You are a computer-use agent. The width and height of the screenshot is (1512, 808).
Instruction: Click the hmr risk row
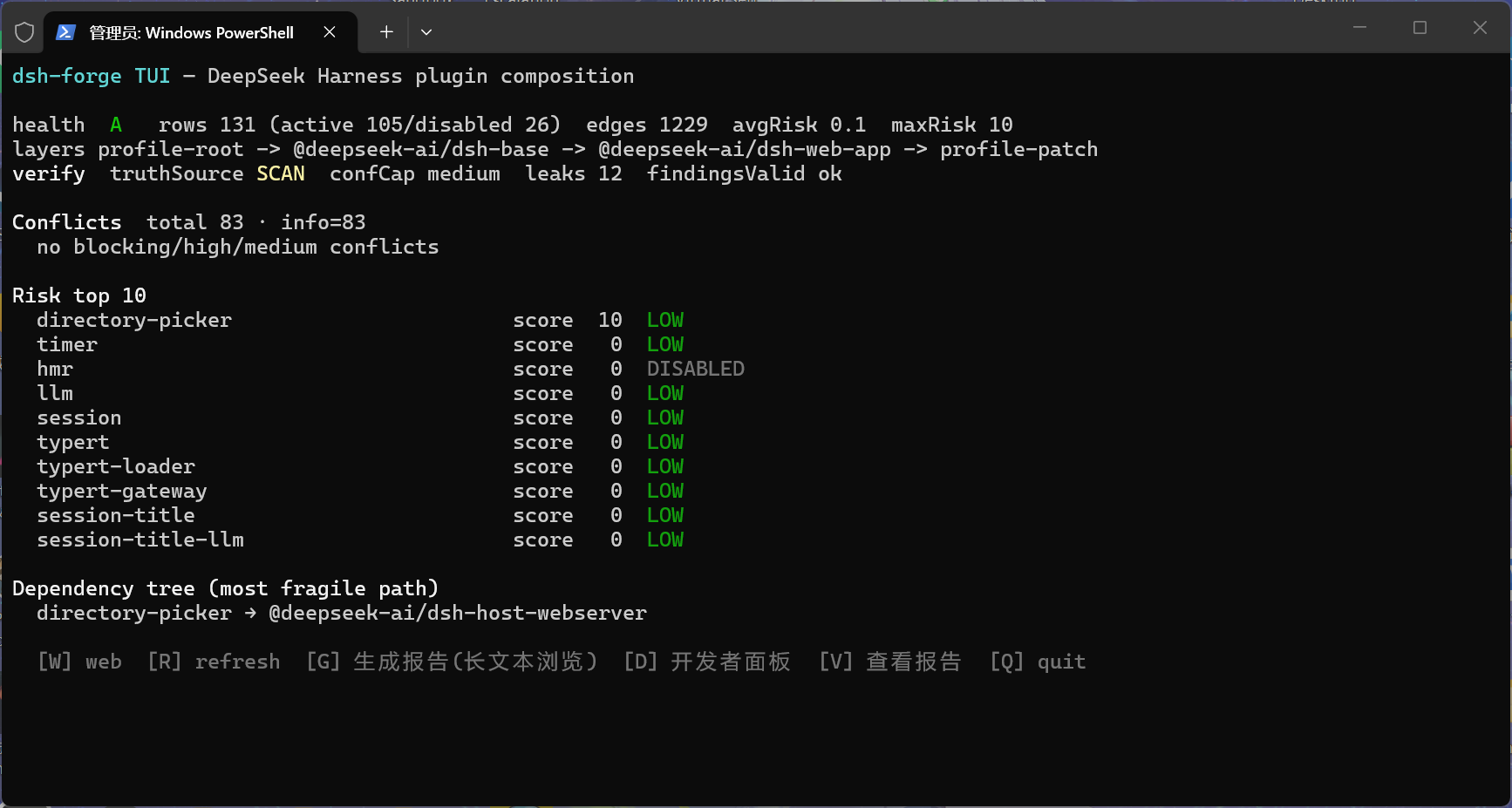(x=391, y=369)
